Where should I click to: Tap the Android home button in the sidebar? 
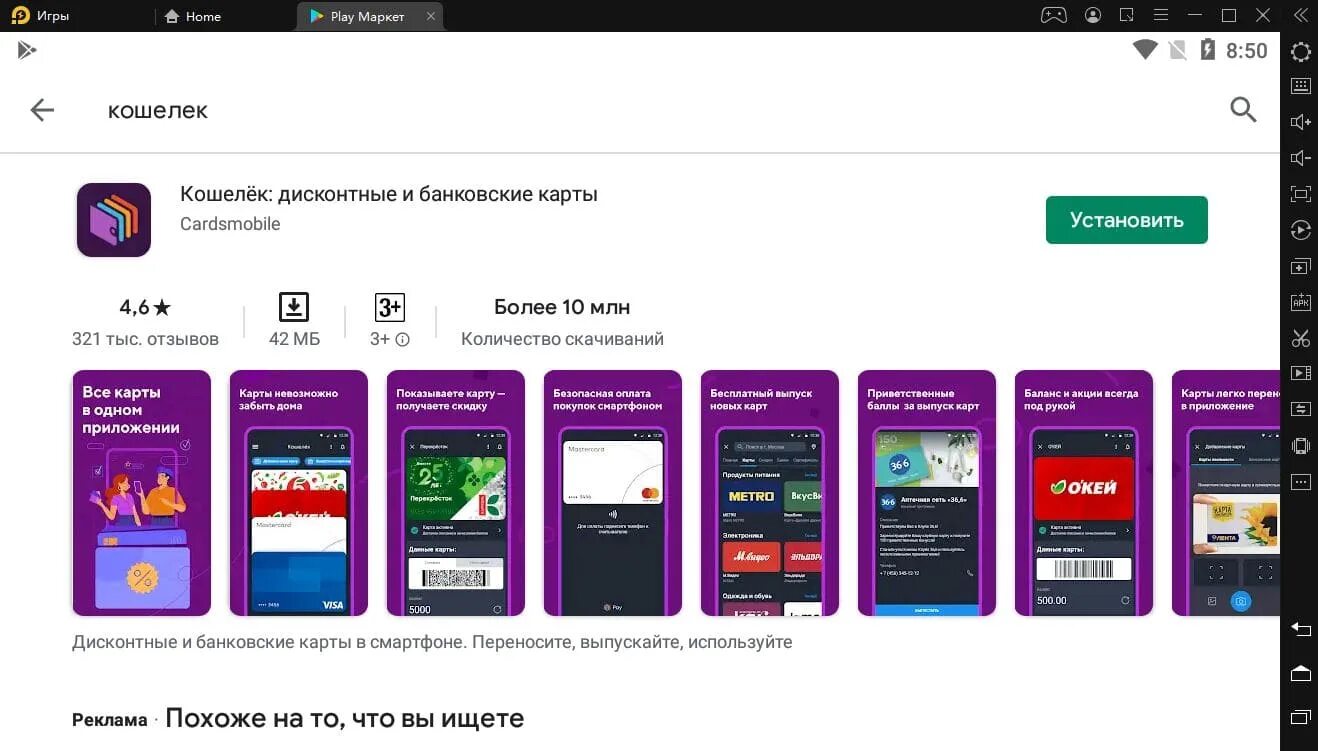pyautogui.click(x=1300, y=673)
